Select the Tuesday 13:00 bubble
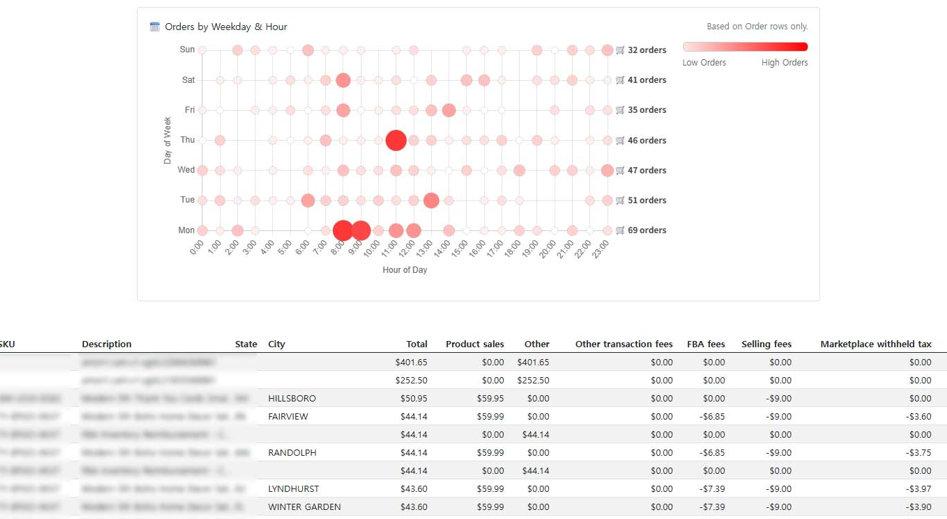 (x=431, y=201)
